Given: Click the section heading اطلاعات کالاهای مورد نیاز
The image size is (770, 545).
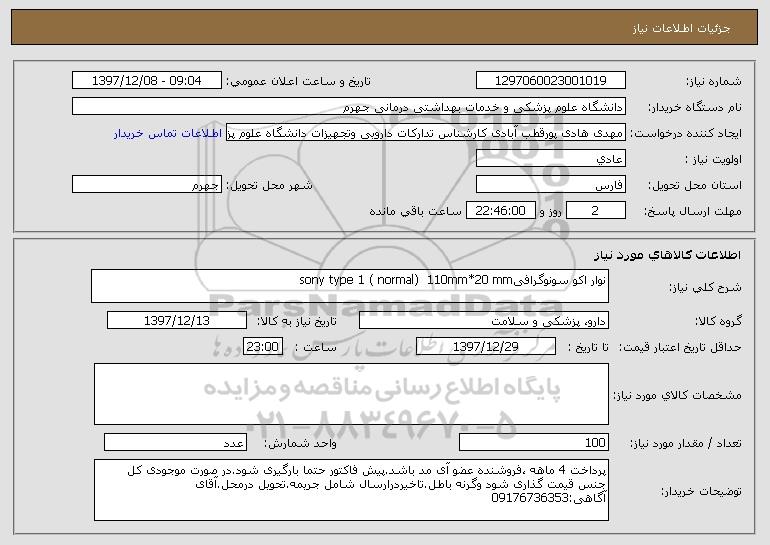Looking at the screenshot, I should tap(667, 255).
